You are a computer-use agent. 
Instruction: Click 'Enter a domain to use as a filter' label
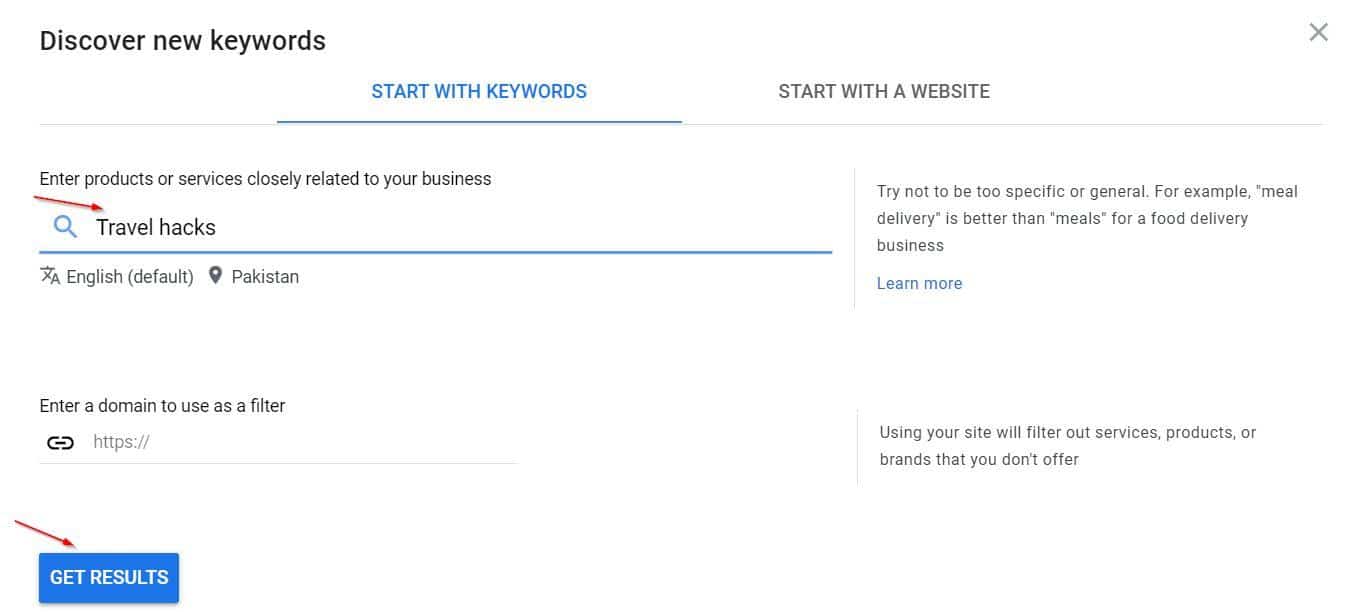pyautogui.click(x=162, y=406)
